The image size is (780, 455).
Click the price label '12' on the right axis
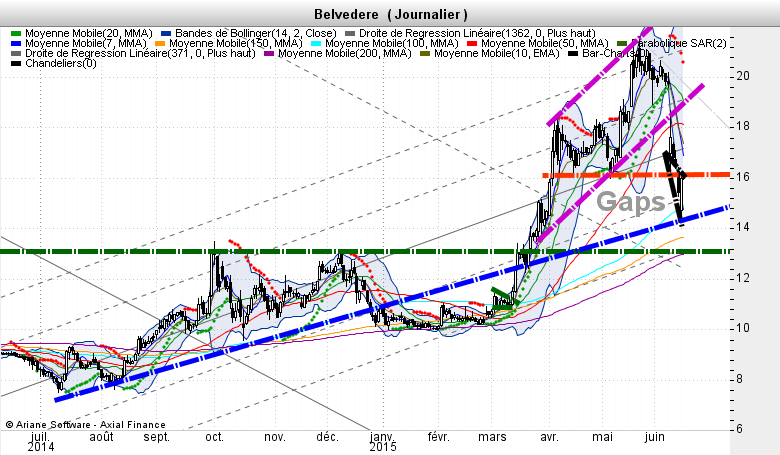pyautogui.click(x=744, y=278)
